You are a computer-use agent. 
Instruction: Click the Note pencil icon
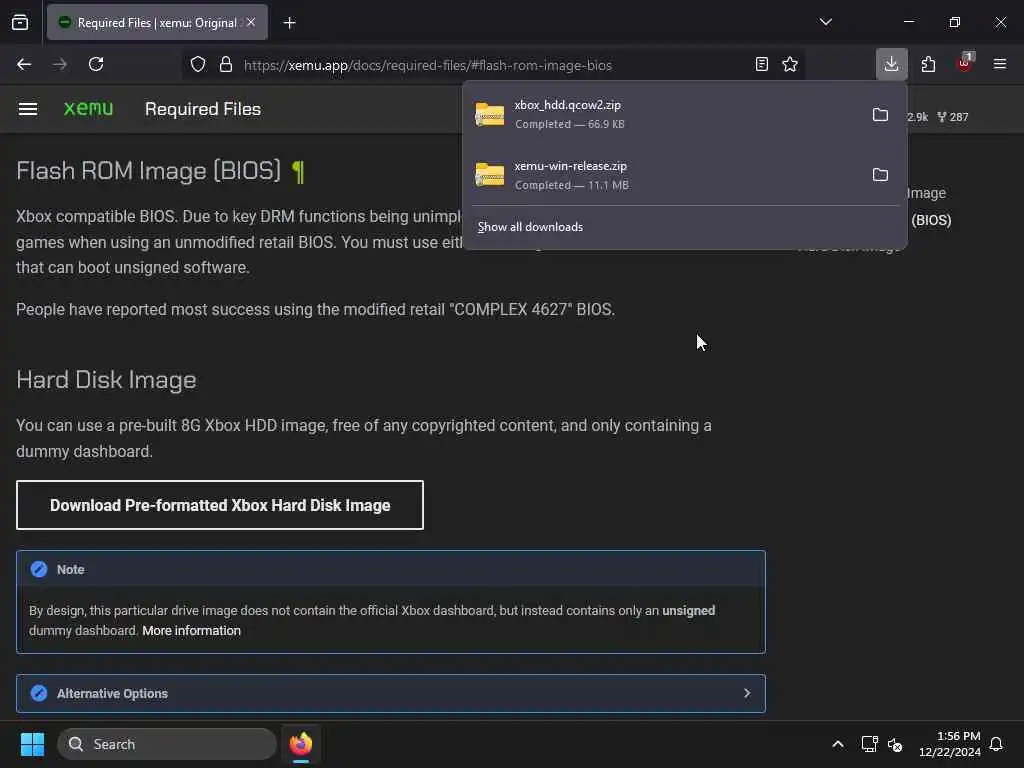point(39,569)
